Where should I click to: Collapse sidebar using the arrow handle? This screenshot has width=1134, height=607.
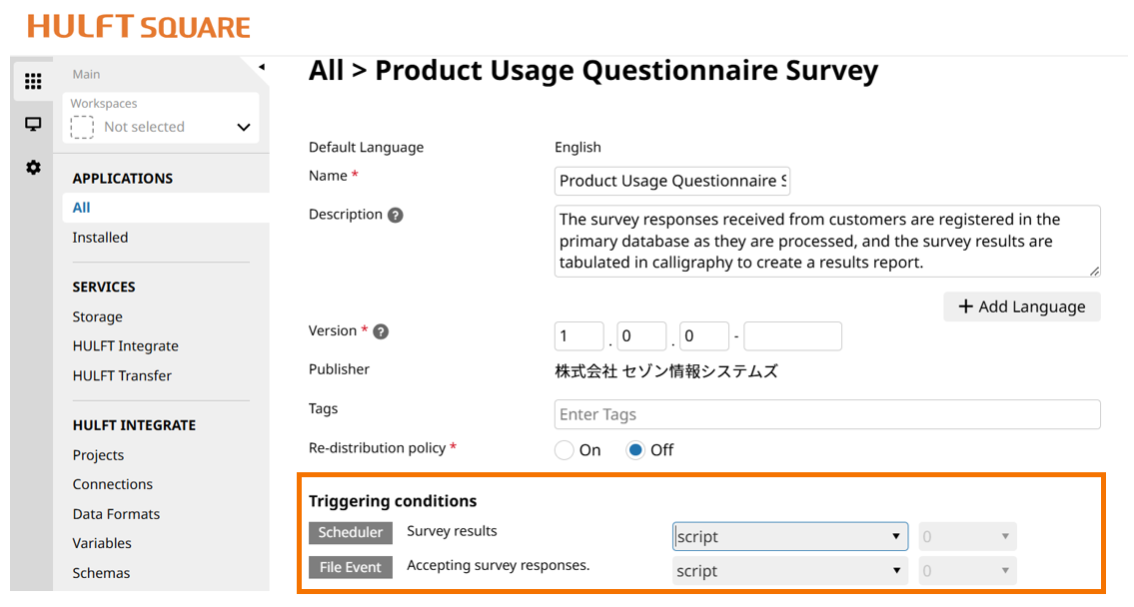point(262,68)
